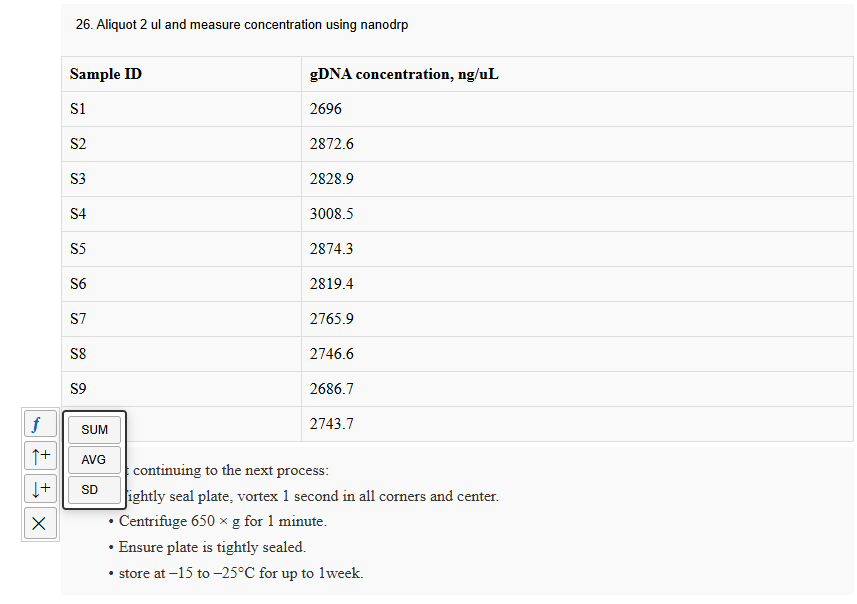Choose the AVG function

click(94, 460)
